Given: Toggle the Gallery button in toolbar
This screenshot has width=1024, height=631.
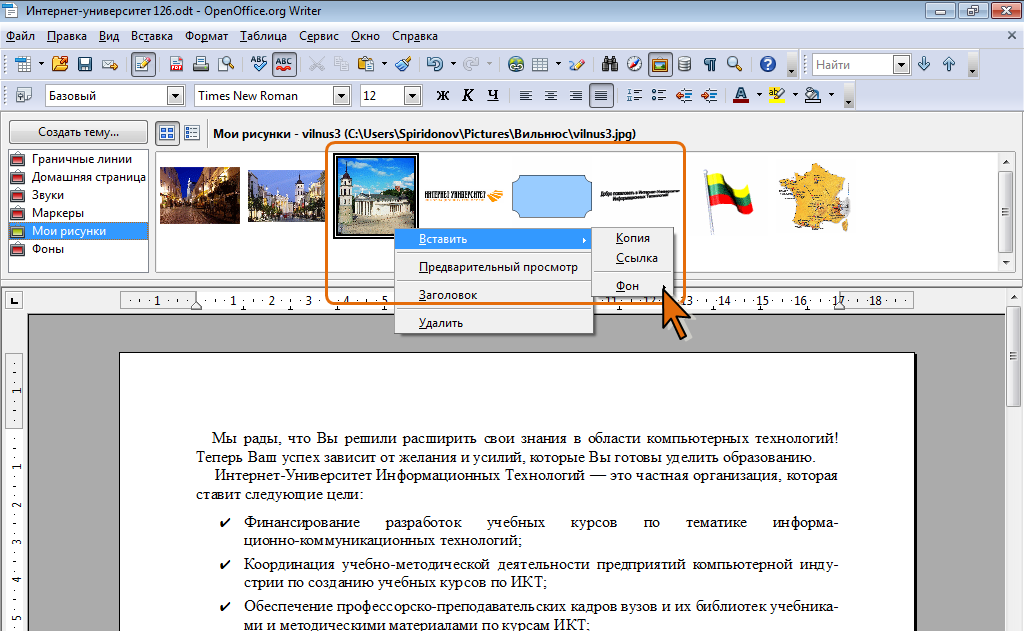Looking at the screenshot, I should point(659,64).
